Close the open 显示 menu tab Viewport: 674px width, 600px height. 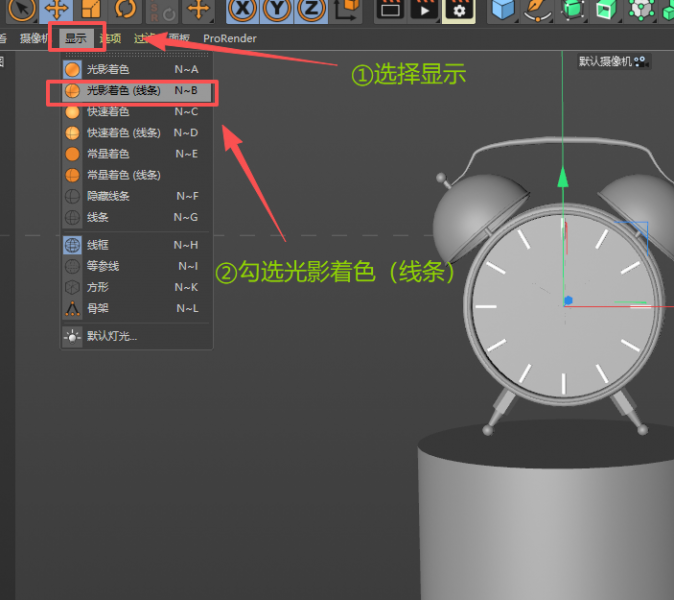(76, 38)
